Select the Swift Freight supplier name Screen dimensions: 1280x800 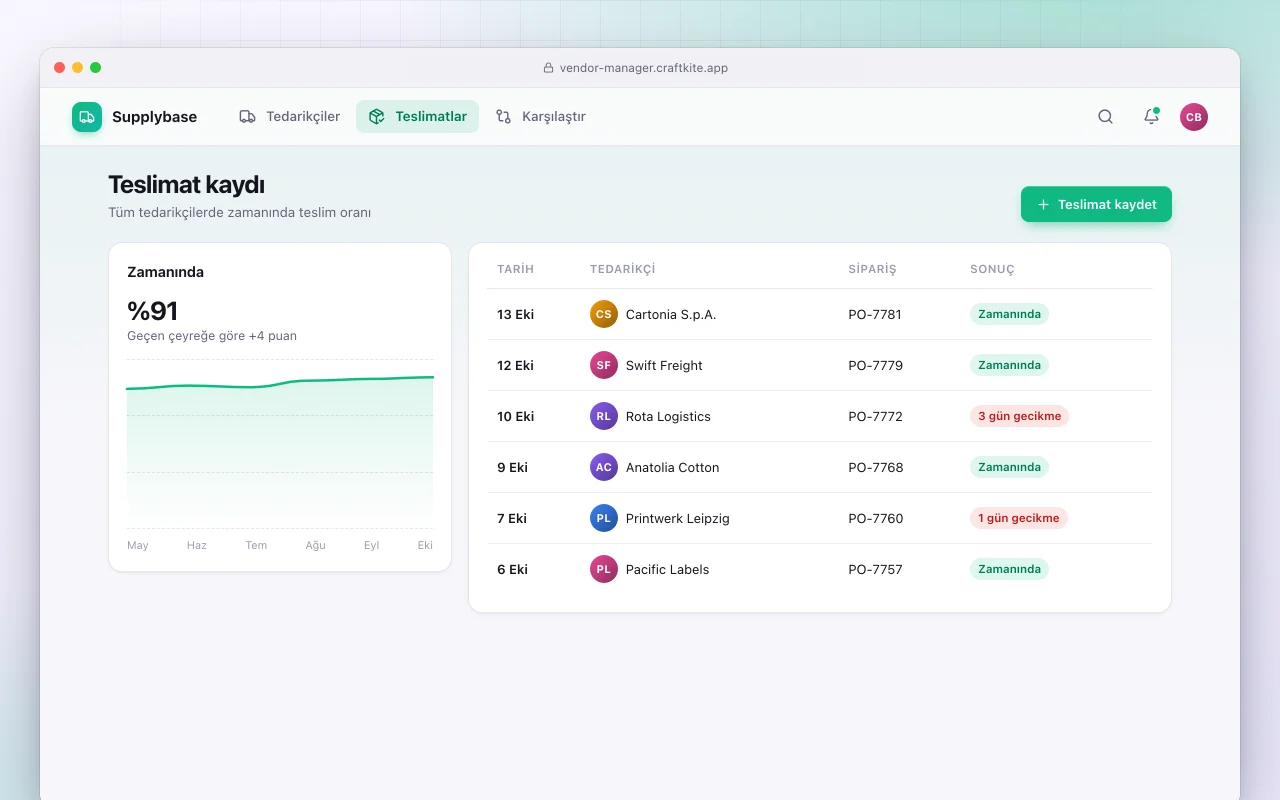[x=664, y=365]
